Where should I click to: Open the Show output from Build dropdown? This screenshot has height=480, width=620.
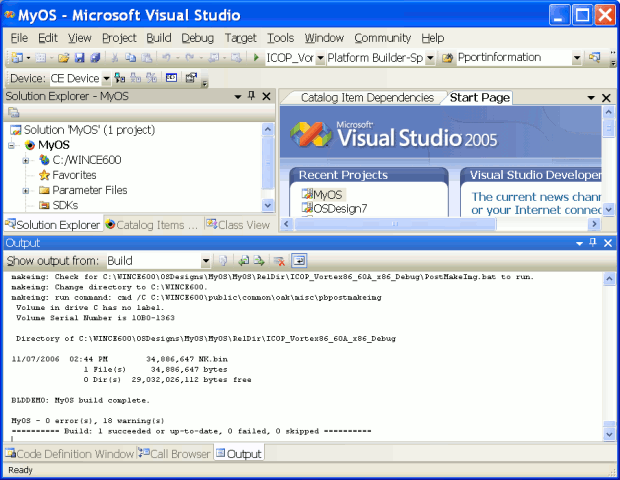click(x=206, y=261)
